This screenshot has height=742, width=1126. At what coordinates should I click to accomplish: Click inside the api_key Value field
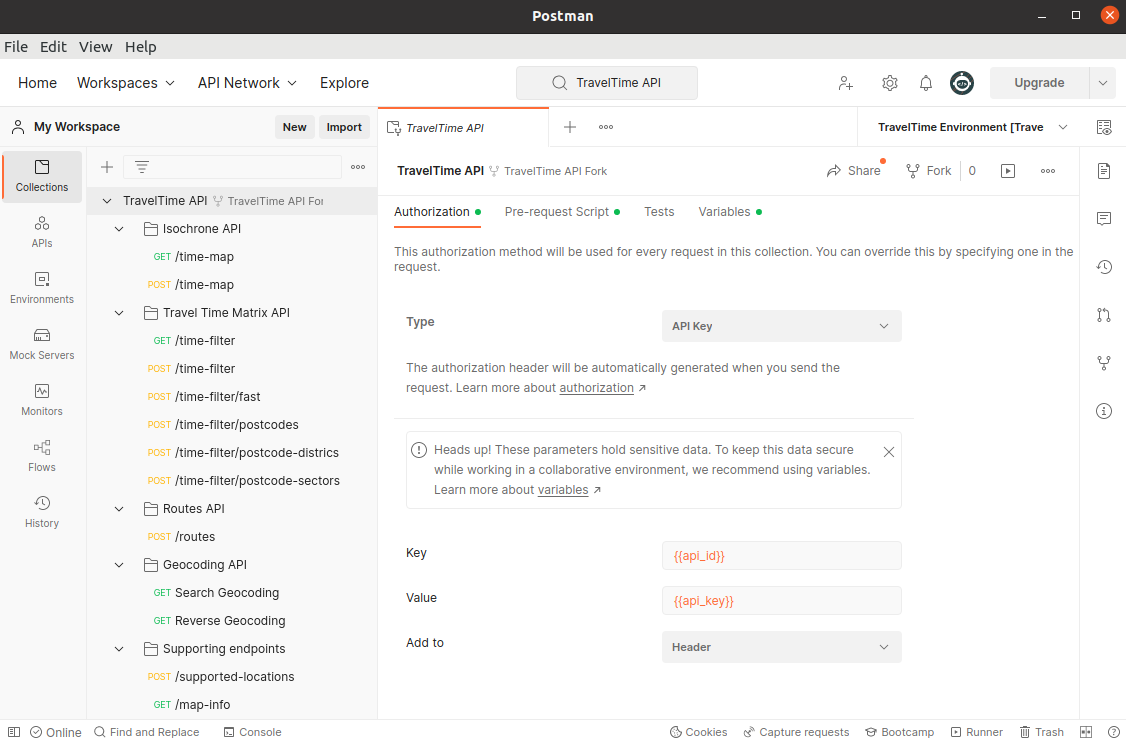(x=781, y=600)
